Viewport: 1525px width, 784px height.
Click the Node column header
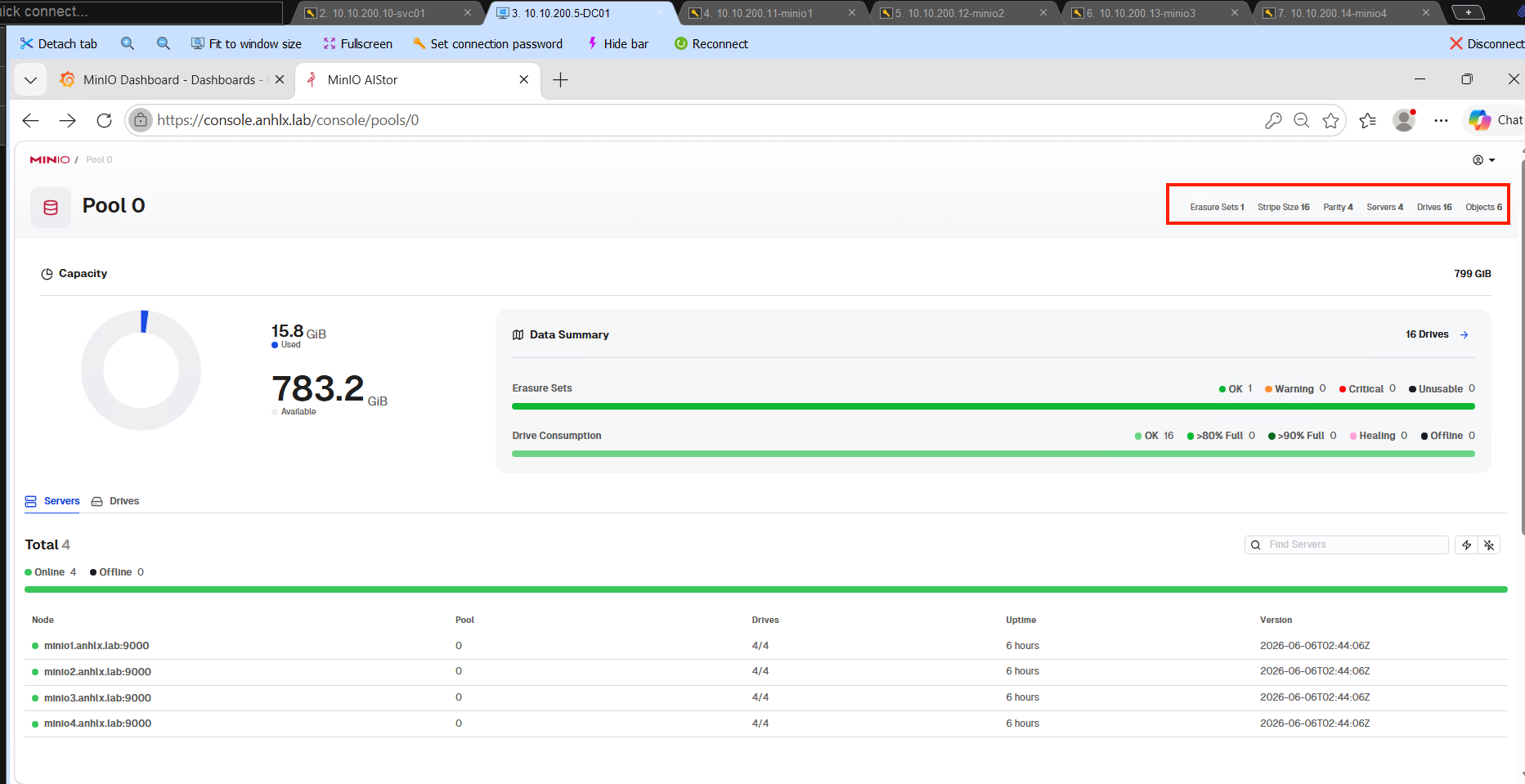pos(43,620)
